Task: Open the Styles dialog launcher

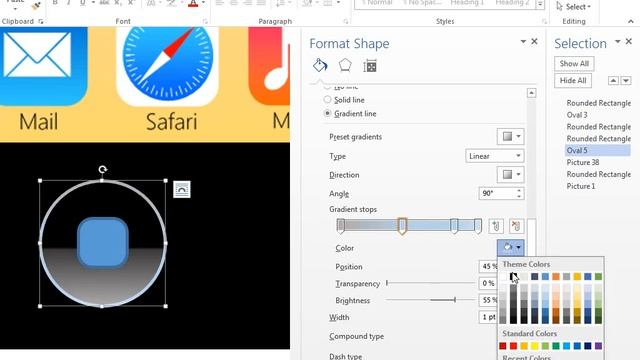Action: coord(544,21)
